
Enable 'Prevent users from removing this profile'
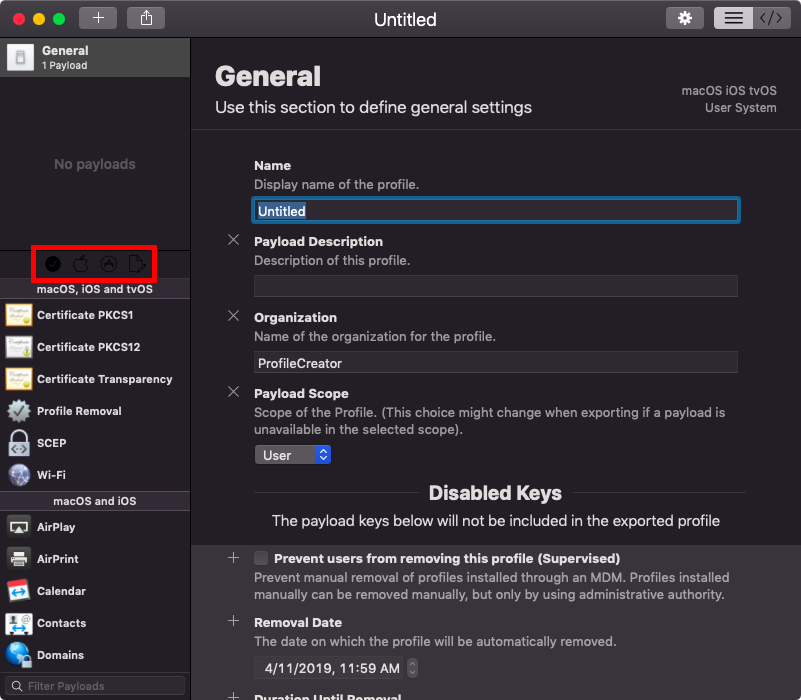point(260,558)
